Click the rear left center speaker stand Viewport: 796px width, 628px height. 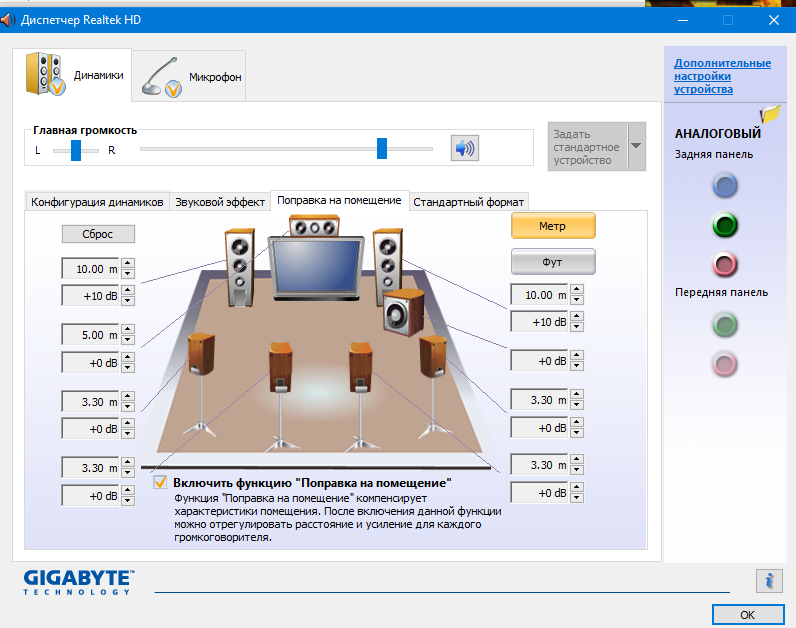[281, 368]
